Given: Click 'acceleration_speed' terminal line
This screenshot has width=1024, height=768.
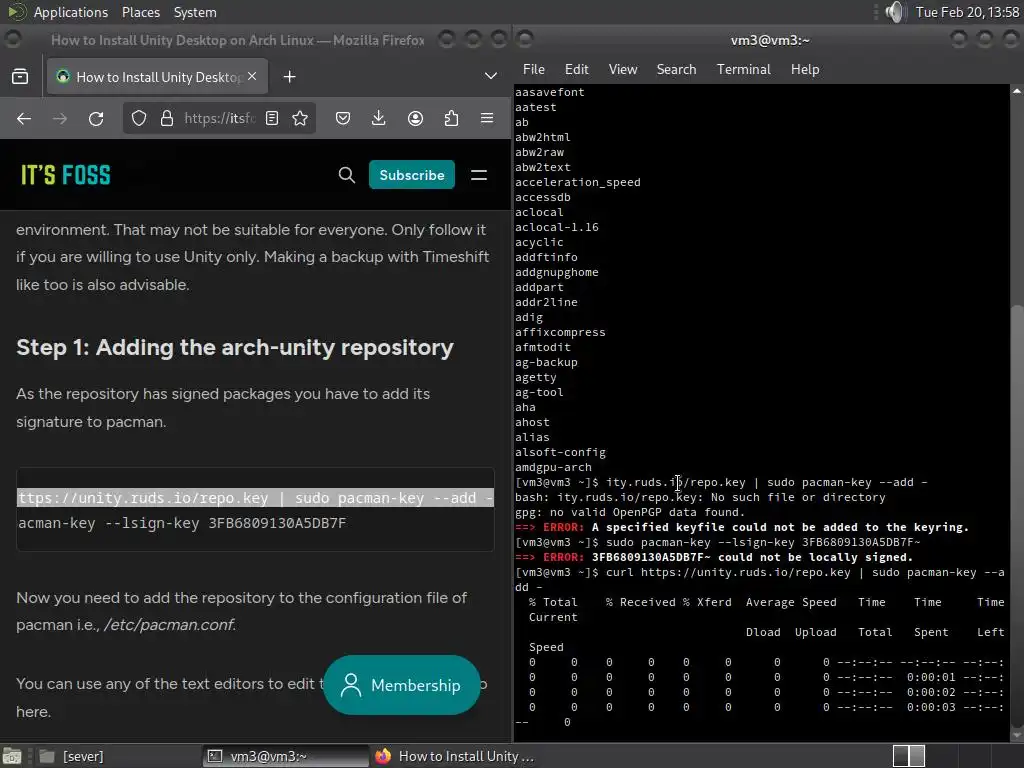Looking at the screenshot, I should pyautogui.click(x=578, y=182).
